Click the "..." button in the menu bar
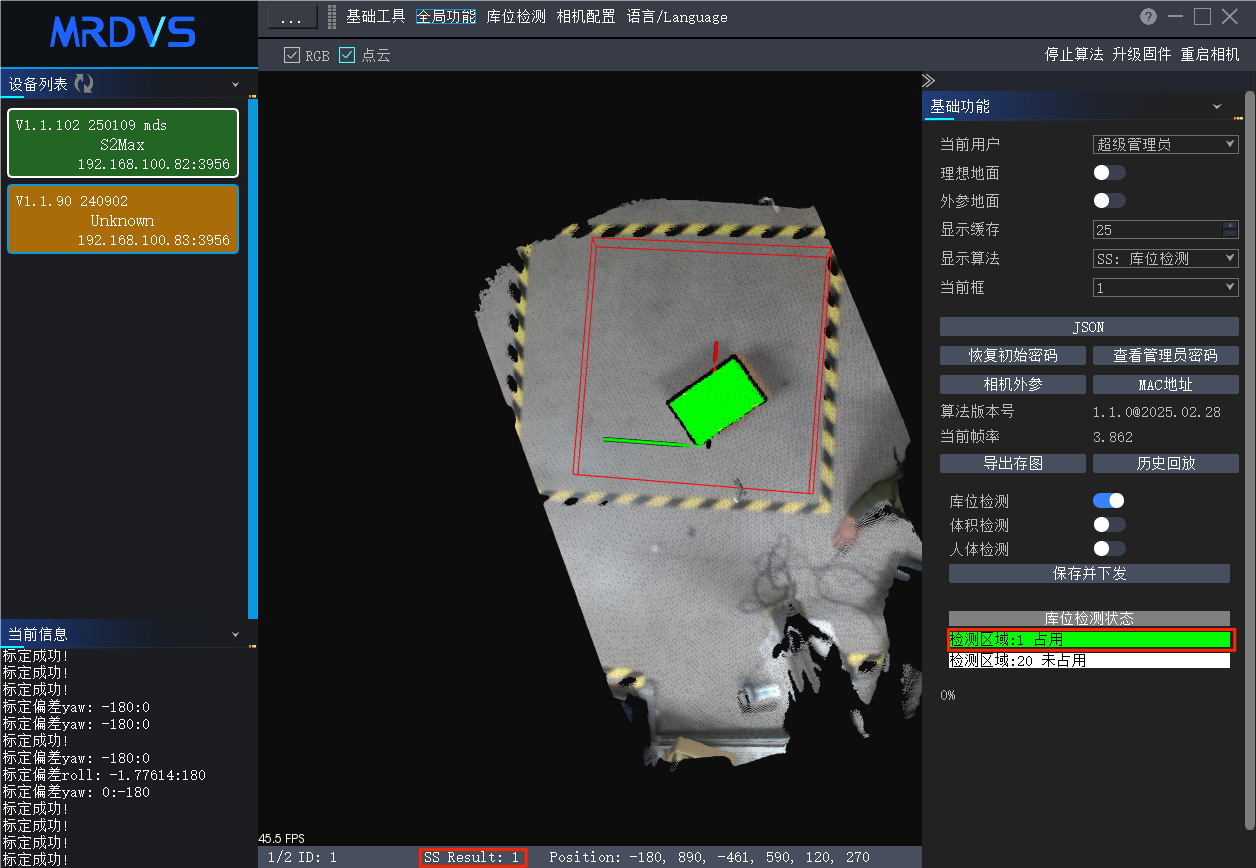The image size is (1256, 868). click(292, 18)
